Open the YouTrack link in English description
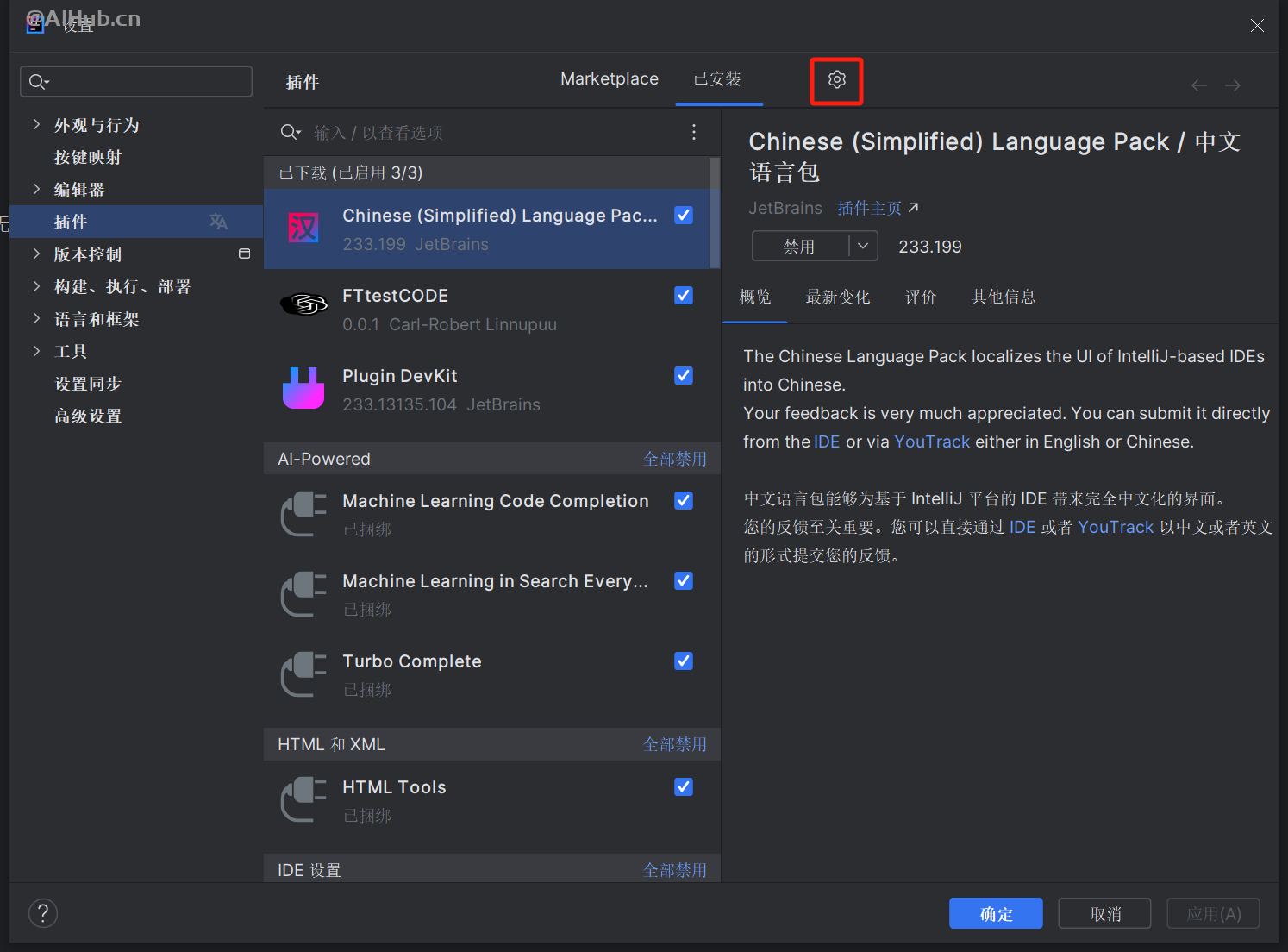 point(932,442)
